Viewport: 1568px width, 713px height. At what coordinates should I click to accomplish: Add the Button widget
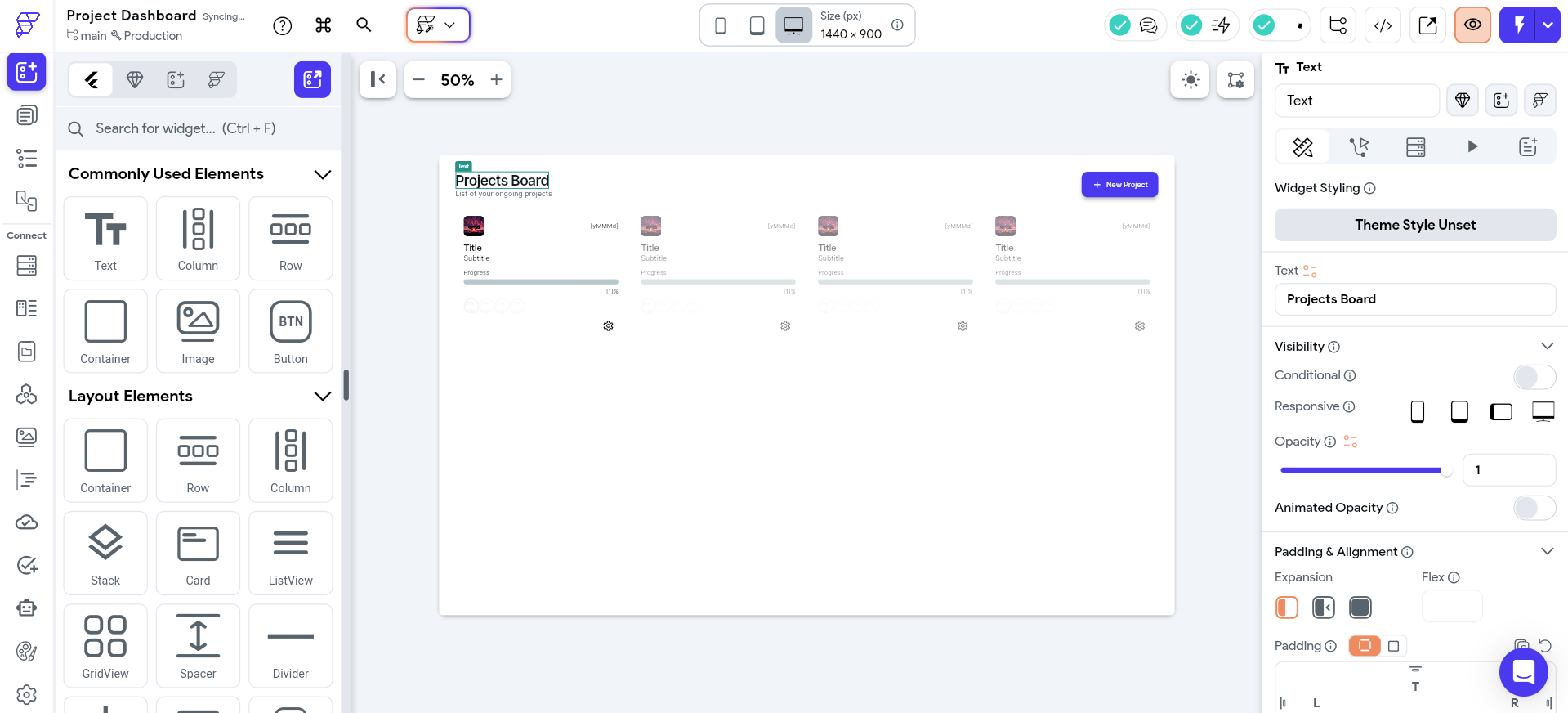[x=291, y=331]
